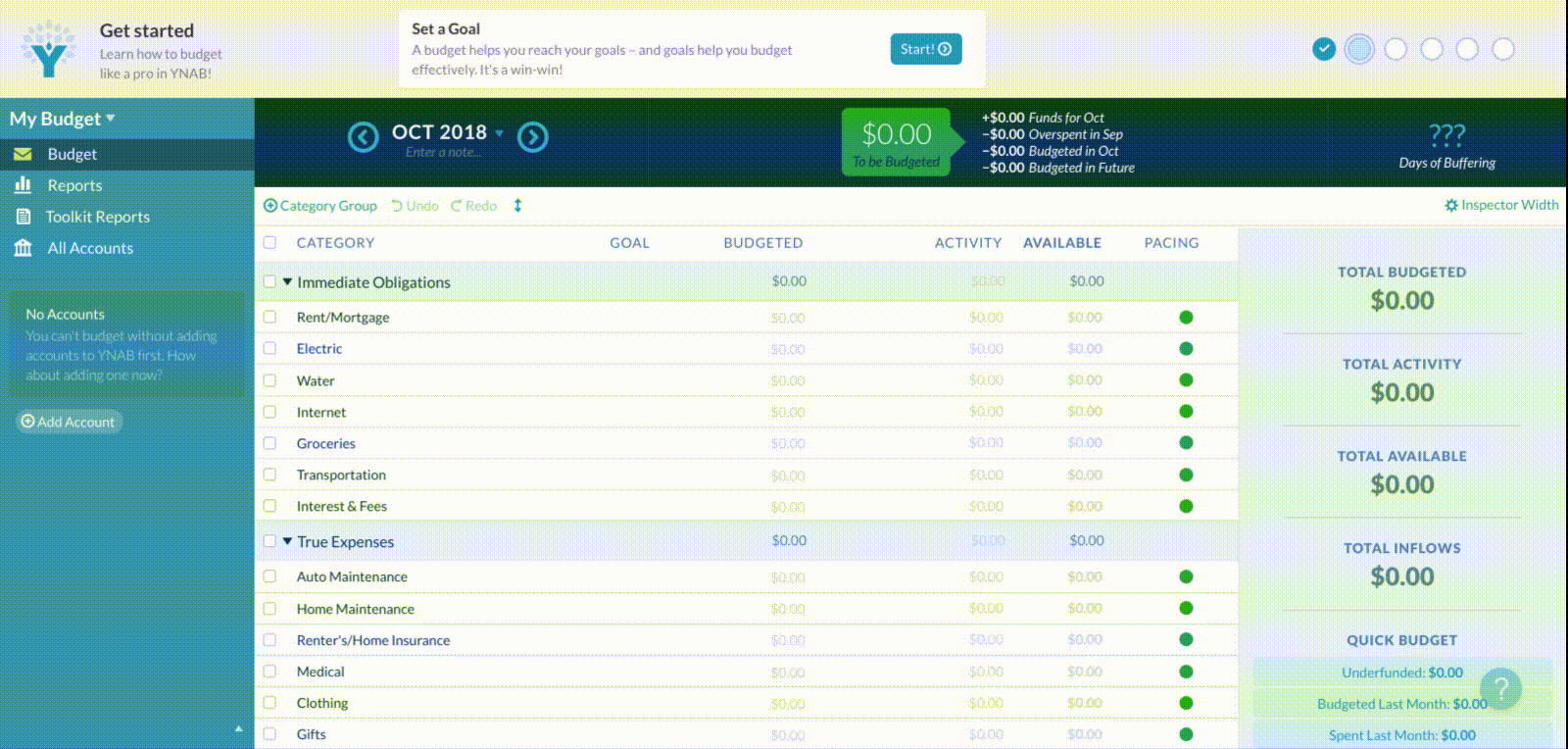Click the Reports bar chart icon
The width and height of the screenshot is (1568, 749).
24,185
